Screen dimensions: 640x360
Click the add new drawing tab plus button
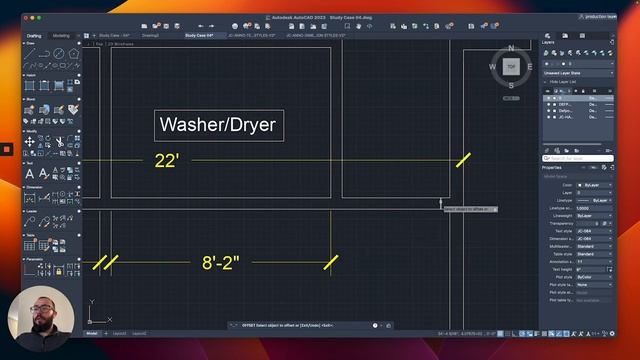[94, 36]
